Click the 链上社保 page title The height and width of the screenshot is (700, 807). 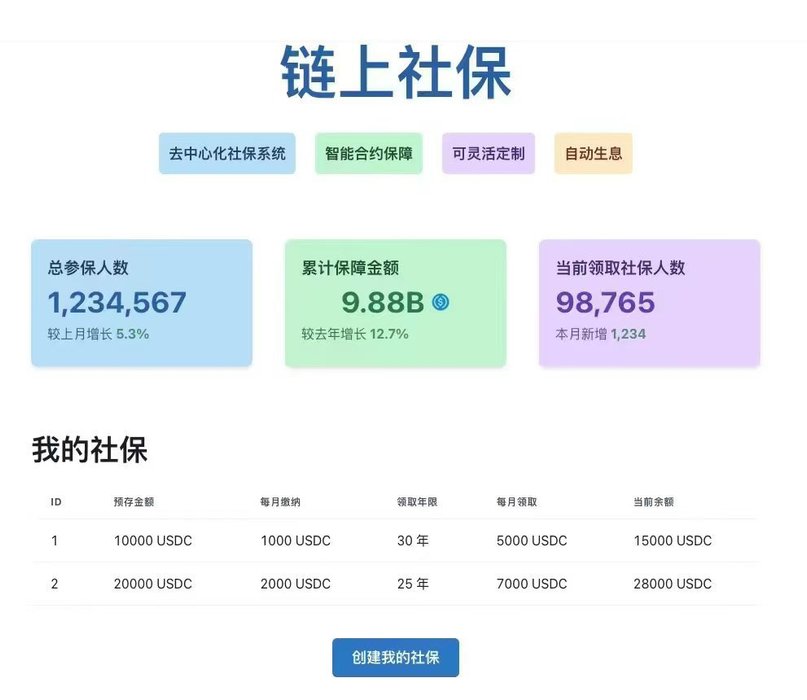point(396,72)
